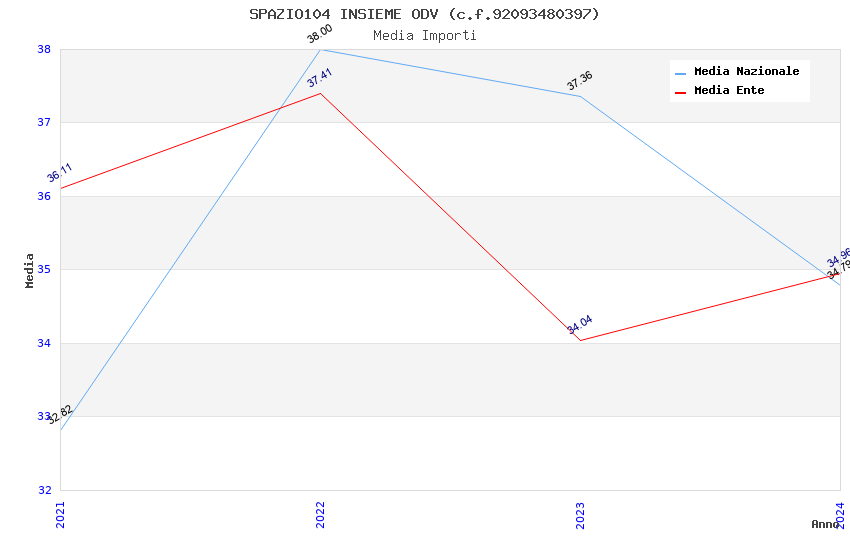850x550 pixels.
Task: Click the Media y-axis title
Action: click(30, 270)
